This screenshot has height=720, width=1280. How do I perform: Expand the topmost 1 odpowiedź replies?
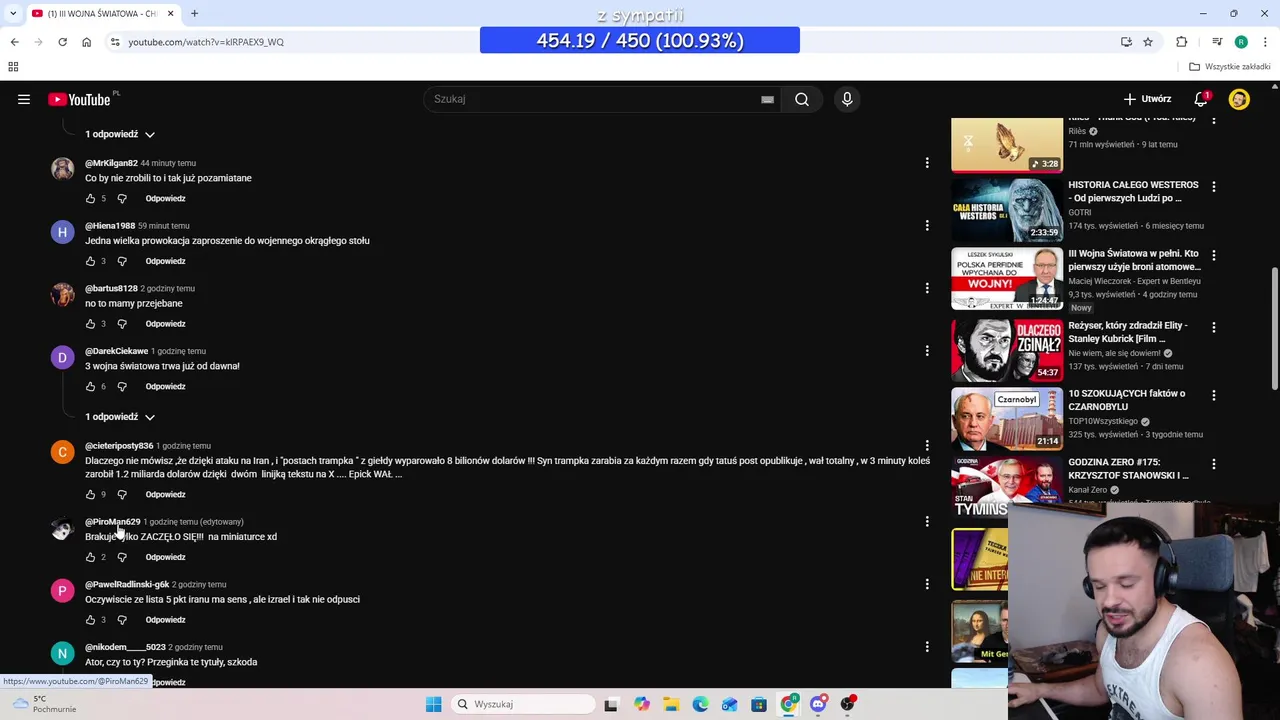click(x=120, y=134)
